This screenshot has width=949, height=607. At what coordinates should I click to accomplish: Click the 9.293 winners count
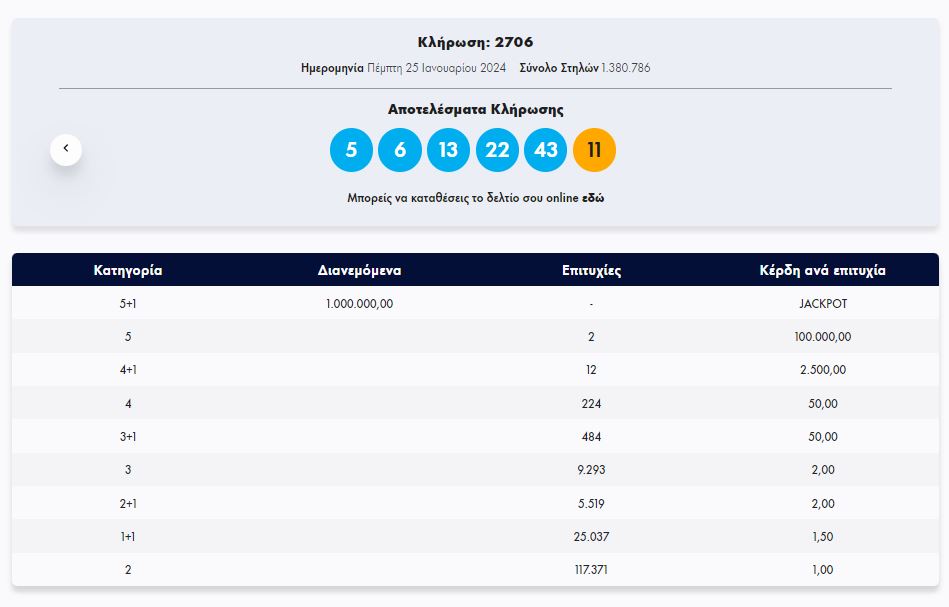591,470
